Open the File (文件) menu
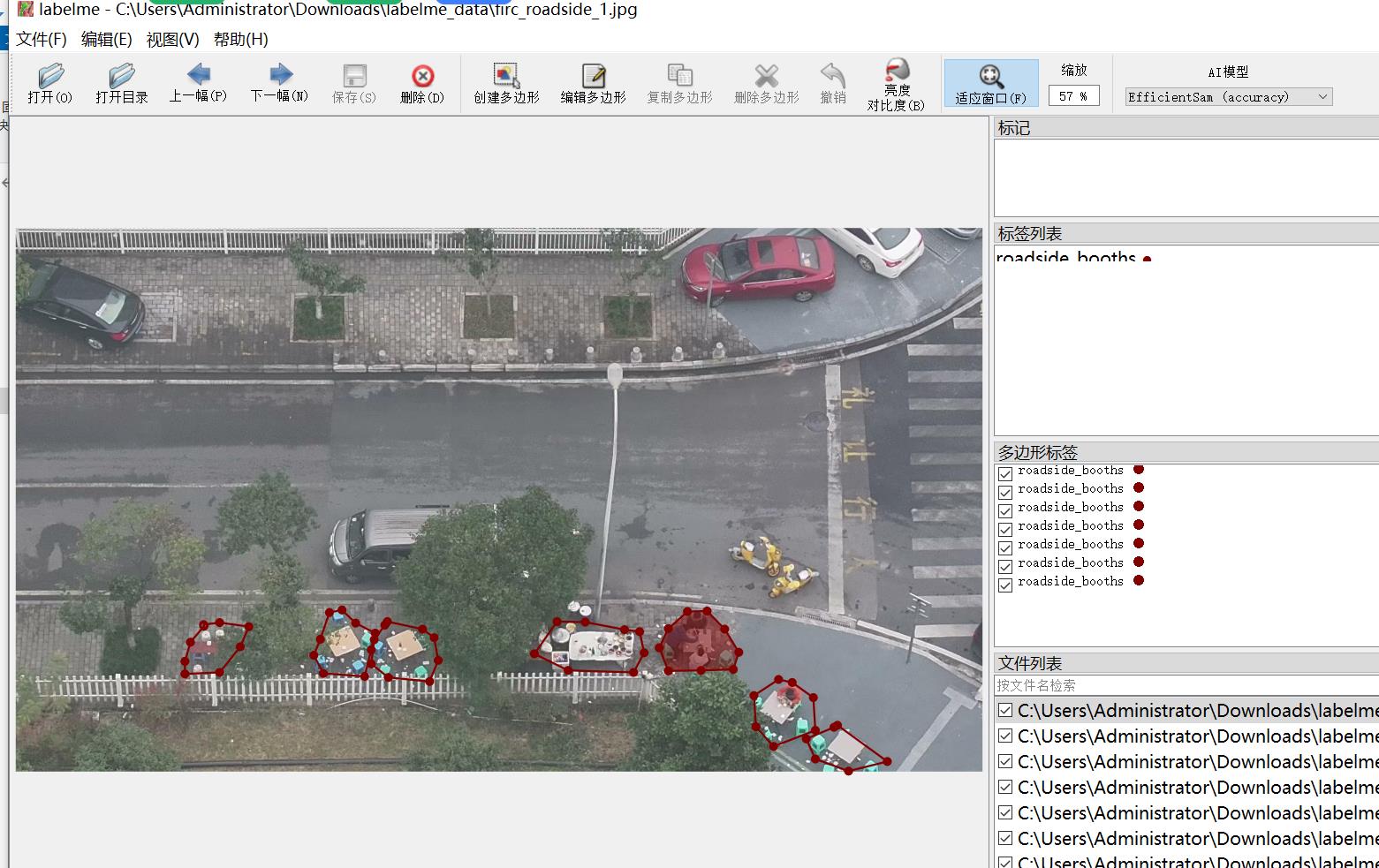 (x=41, y=40)
